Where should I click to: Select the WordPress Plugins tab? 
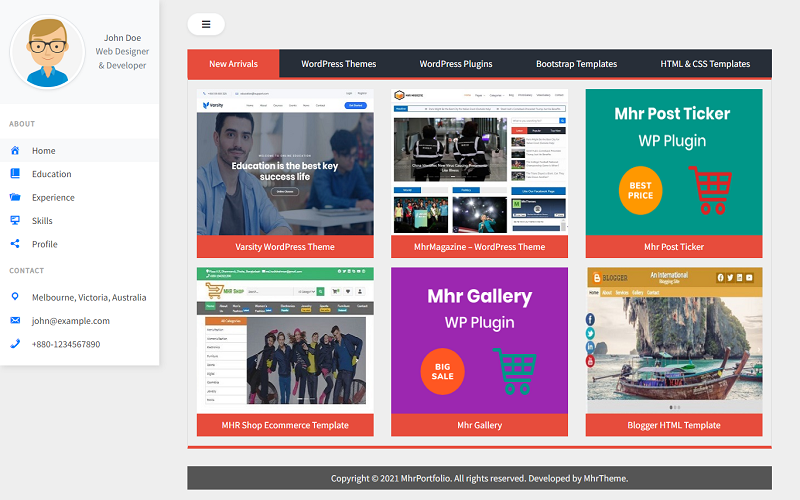click(x=456, y=64)
